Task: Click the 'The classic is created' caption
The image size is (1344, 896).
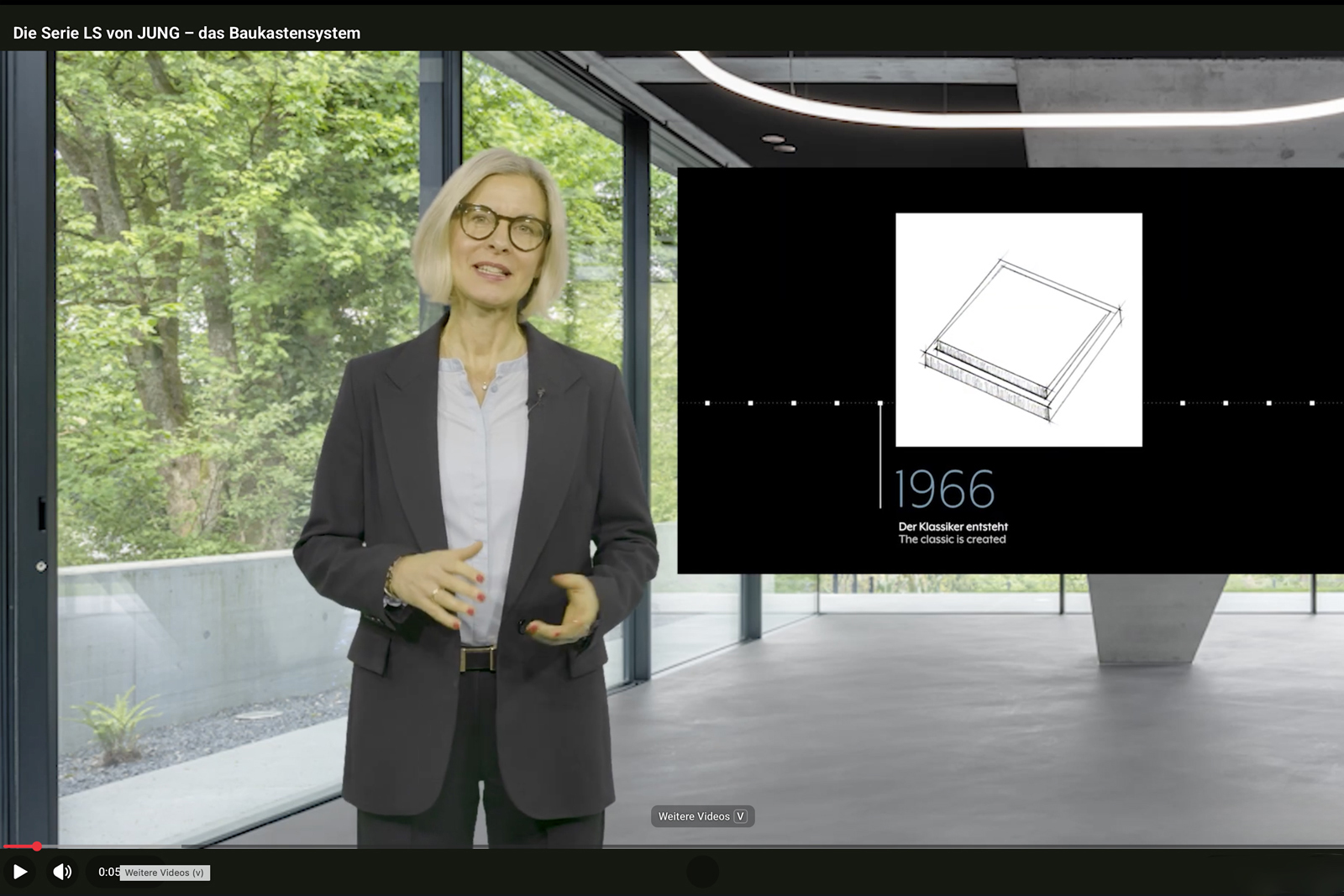Action: click(x=952, y=539)
